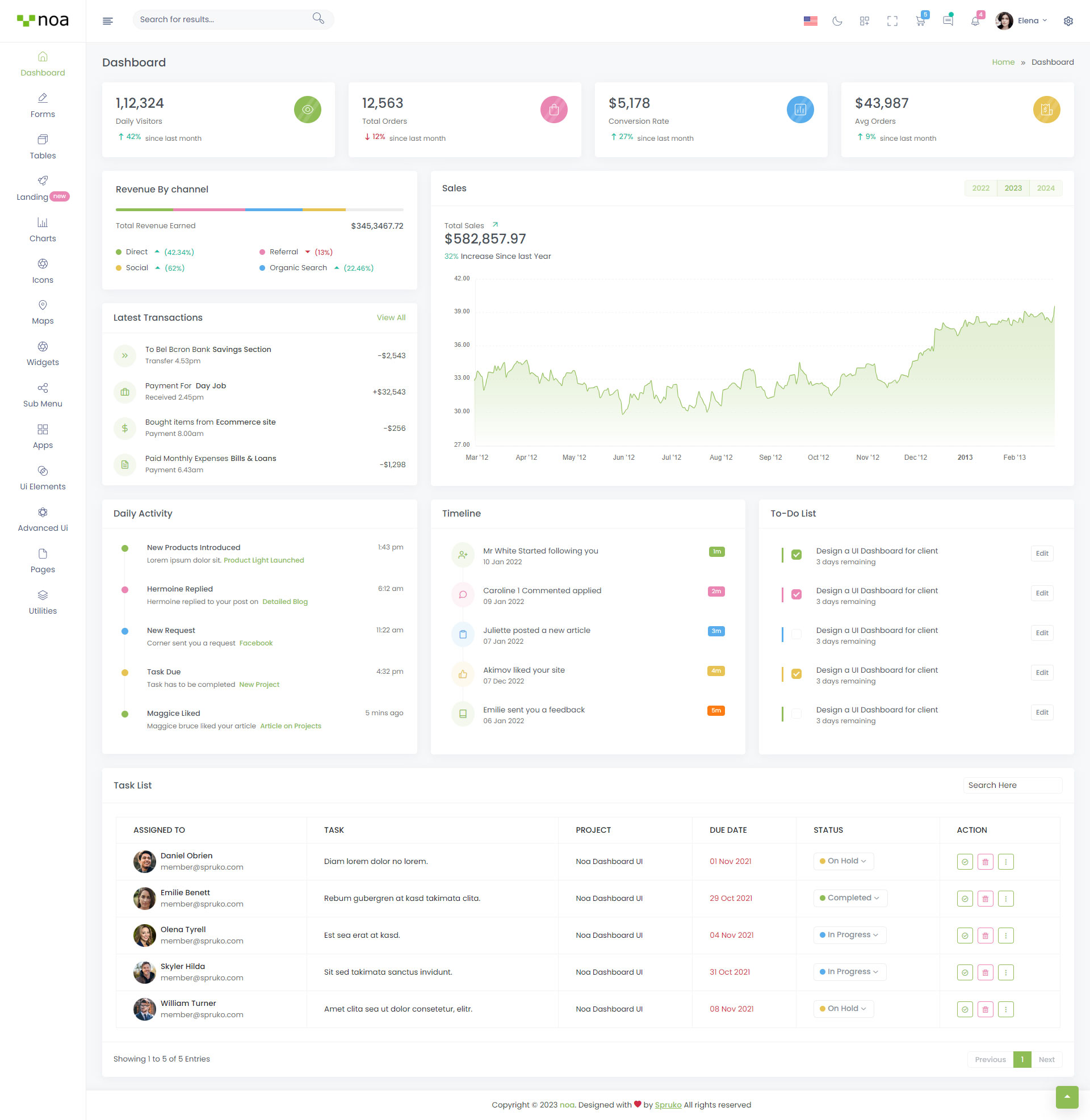Viewport: 1090px width, 1120px height.
Task: Click scroll-to-top arrow button
Action: pyautogui.click(x=1067, y=1097)
